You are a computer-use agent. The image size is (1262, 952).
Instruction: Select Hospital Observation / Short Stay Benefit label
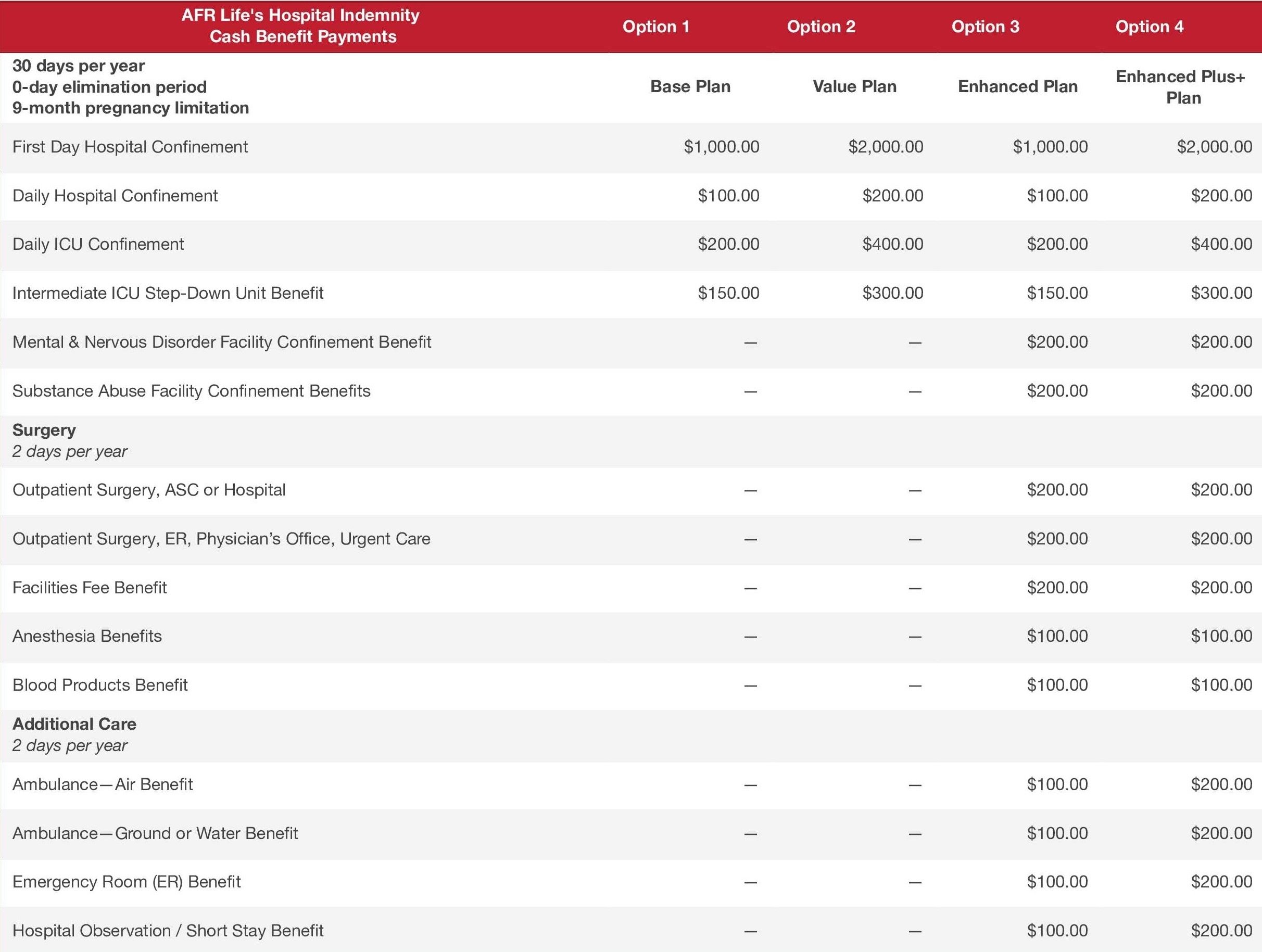pyautogui.click(x=168, y=932)
